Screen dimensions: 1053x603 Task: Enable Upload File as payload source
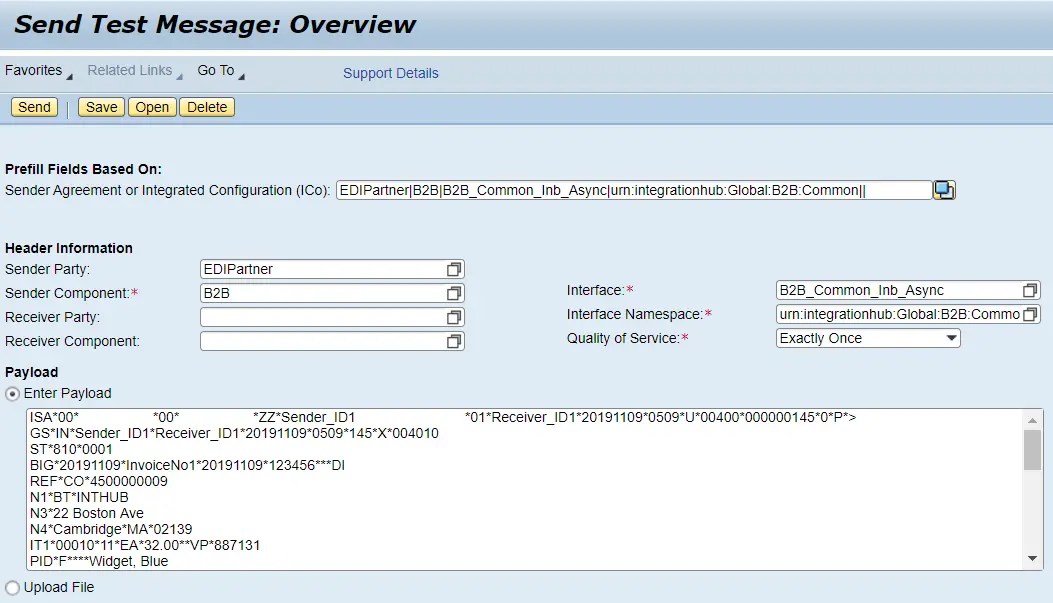(10, 587)
